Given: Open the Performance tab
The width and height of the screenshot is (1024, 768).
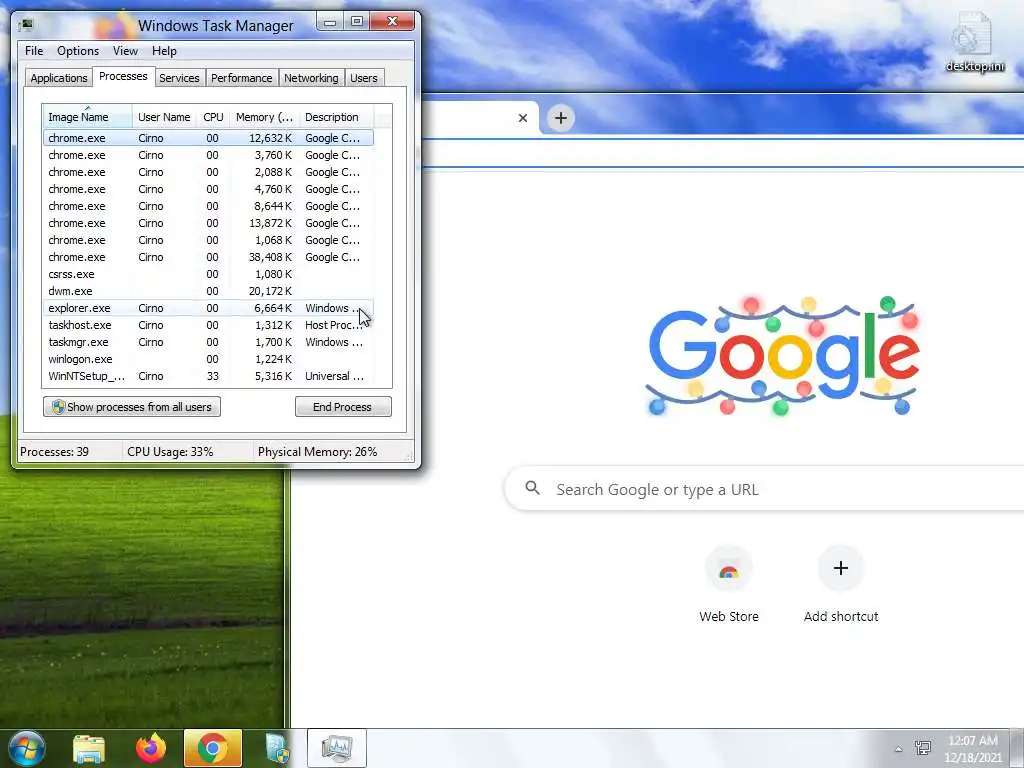Looking at the screenshot, I should tap(242, 78).
